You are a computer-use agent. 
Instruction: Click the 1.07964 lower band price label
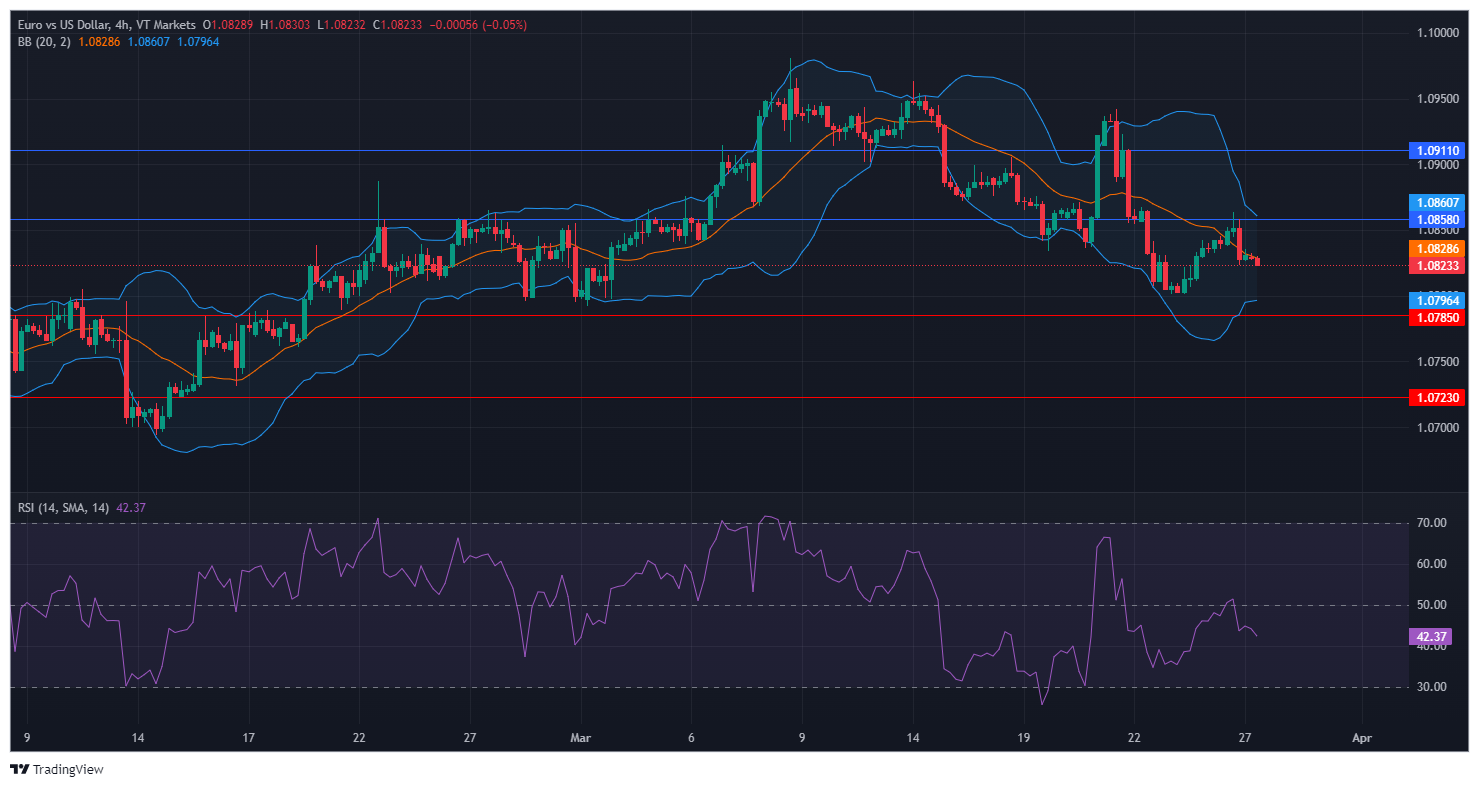tap(1437, 300)
